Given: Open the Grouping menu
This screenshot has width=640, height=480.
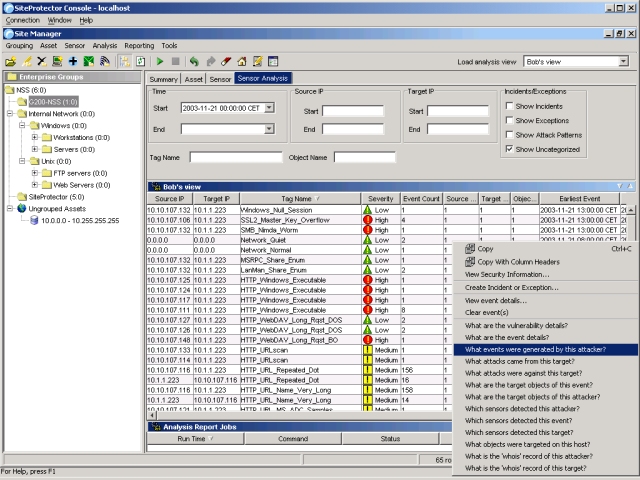Looking at the screenshot, I should click(19, 46).
